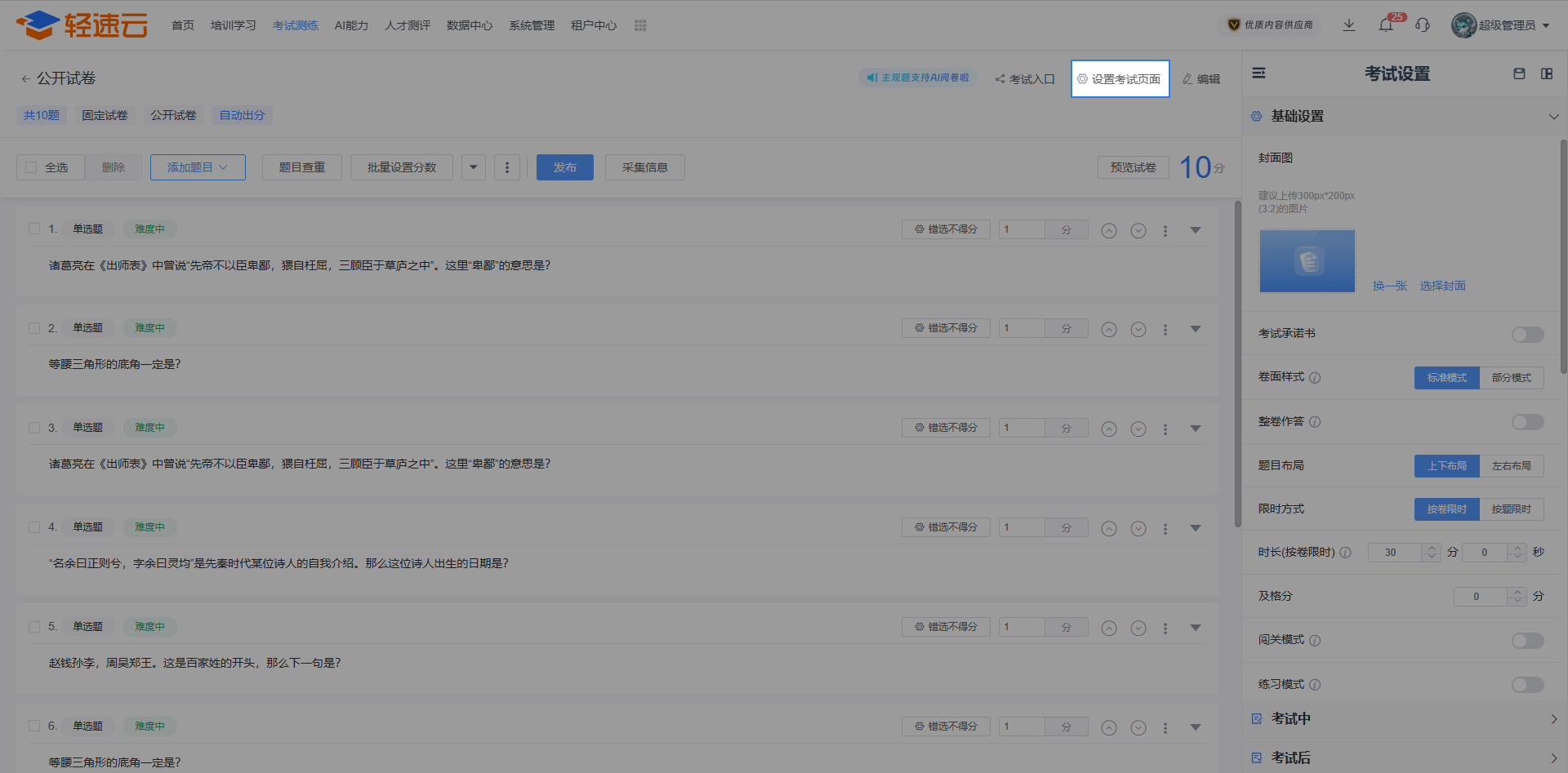Open the download icon in header
Viewport: 1568px width, 773px height.
pyautogui.click(x=1349, y=25)
